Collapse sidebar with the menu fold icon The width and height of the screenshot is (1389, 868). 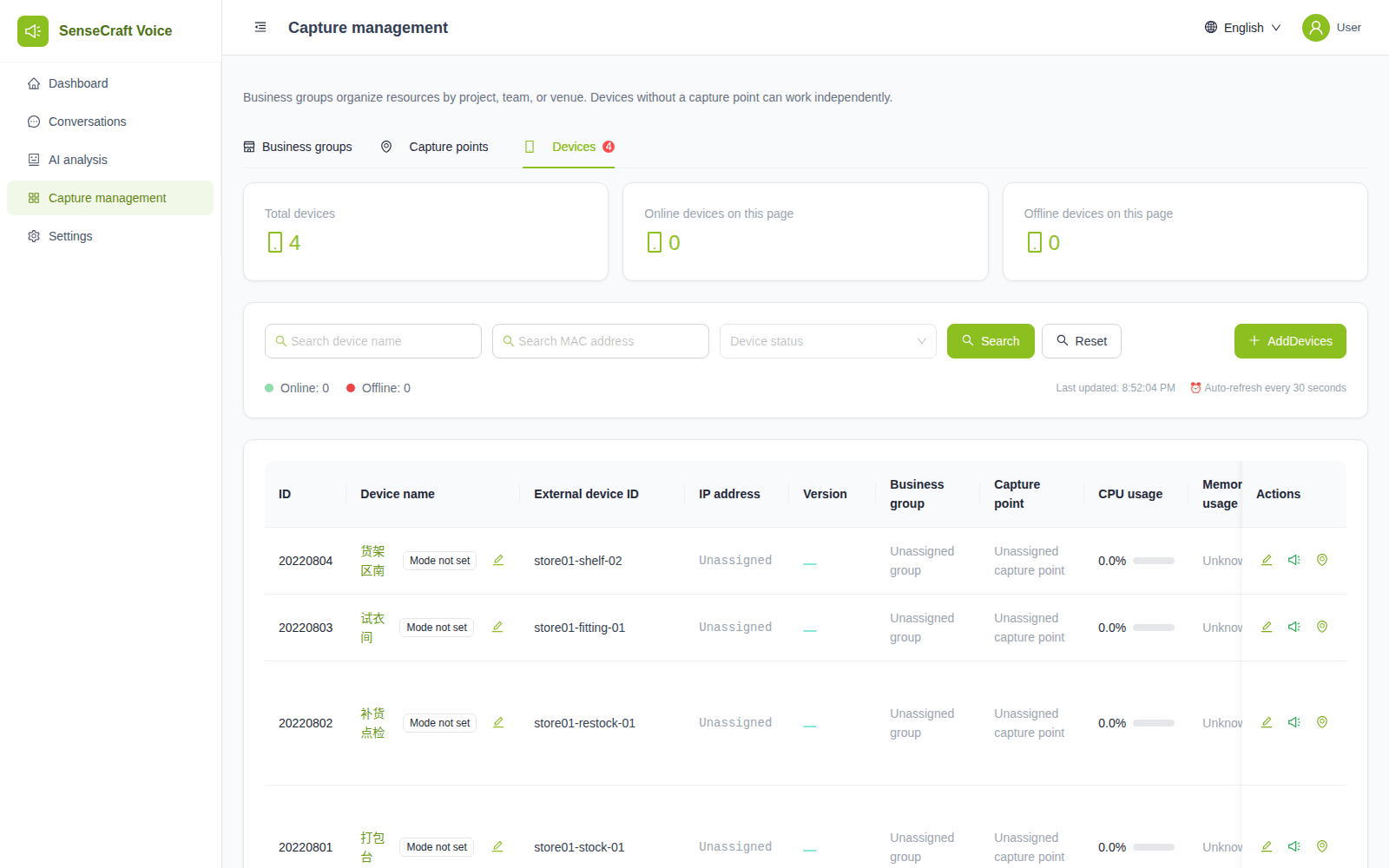coord(260,28)
